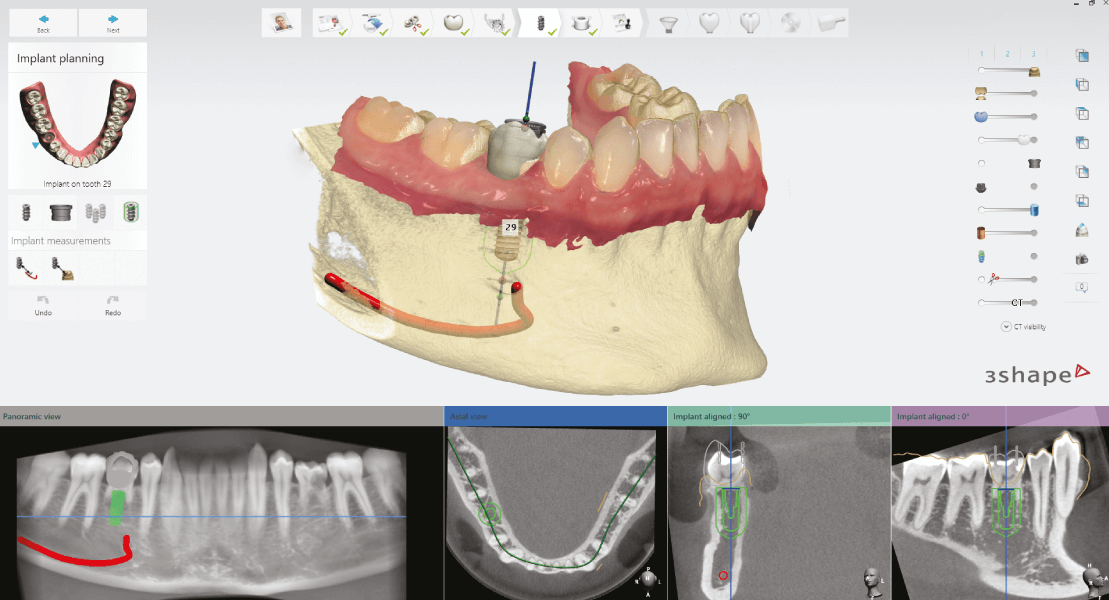Adjust the CT visibility slider
The width and height of the screenshot is (1109, 600).
tap(1008, 302)
